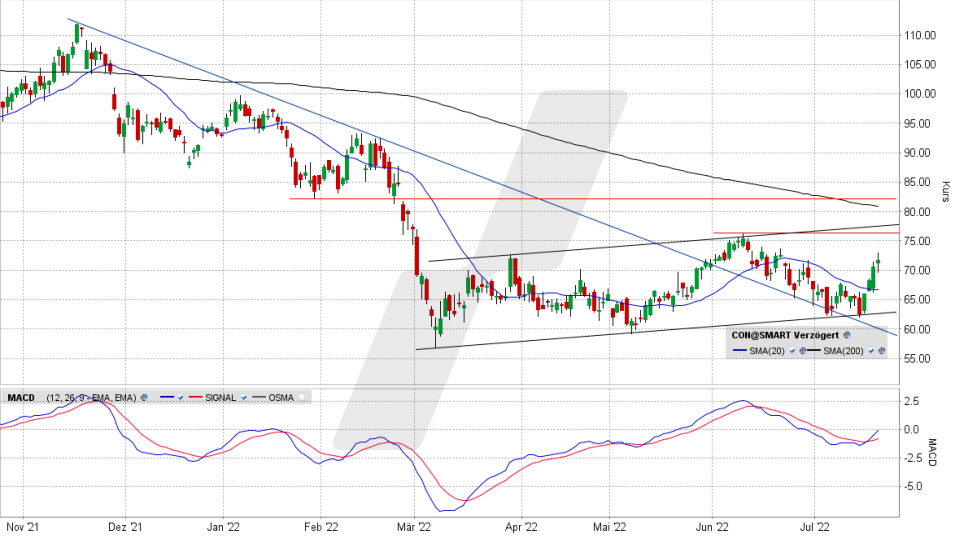Toggle the SMA(200) visibility checkbox
The width and height of the screenshot is (960, 540).
point(871,351)
